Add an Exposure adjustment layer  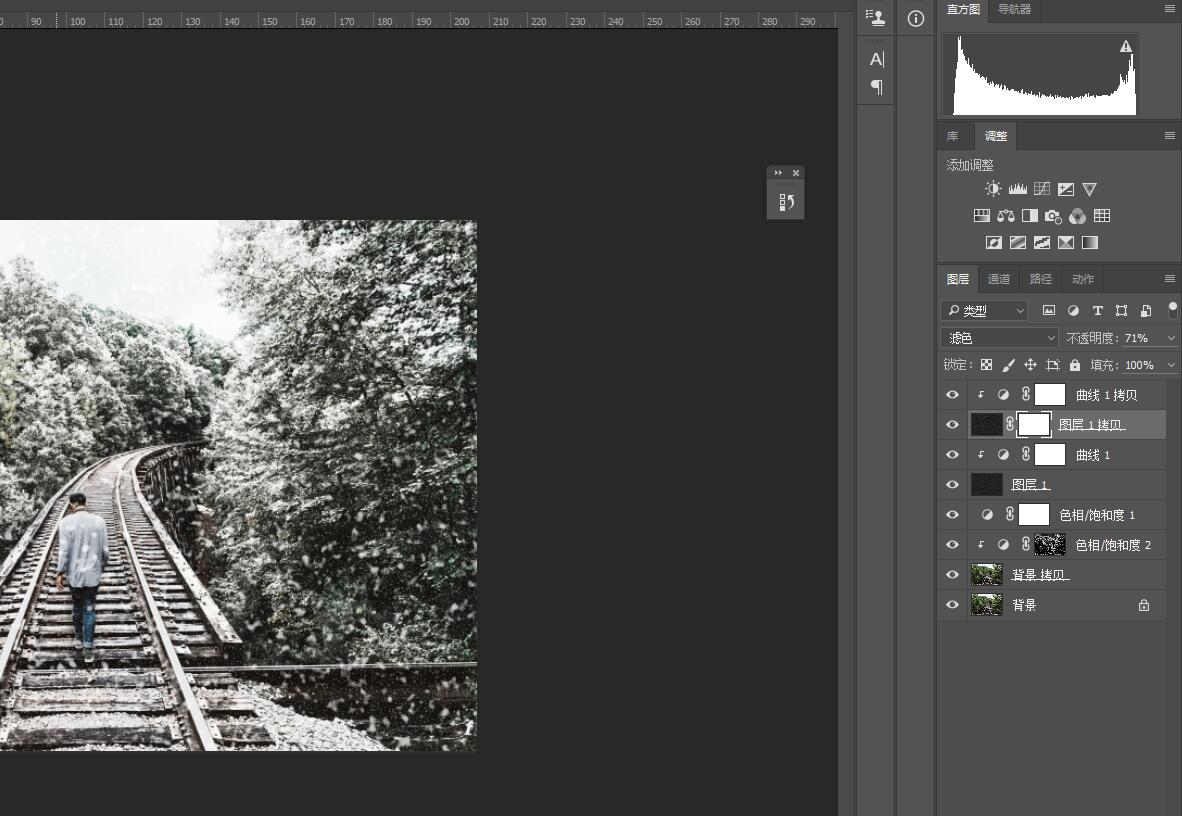pos(1066,189)
